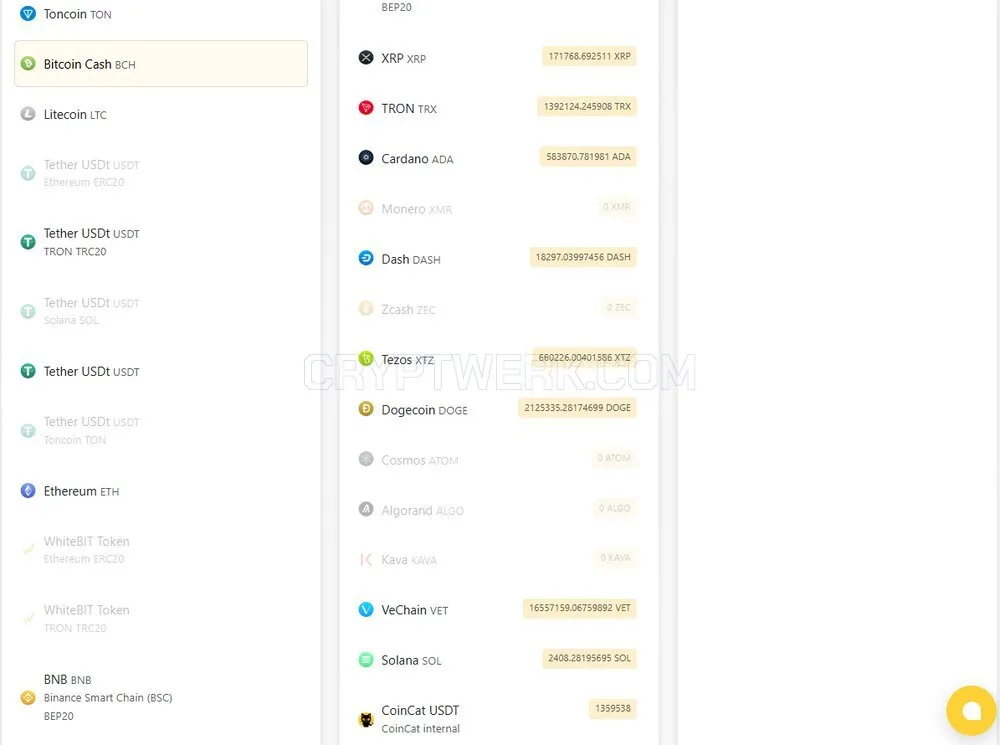1000x745 pixels.
Task: Click the Dogecoin DOGE coin icon
Action: [366, 409]
